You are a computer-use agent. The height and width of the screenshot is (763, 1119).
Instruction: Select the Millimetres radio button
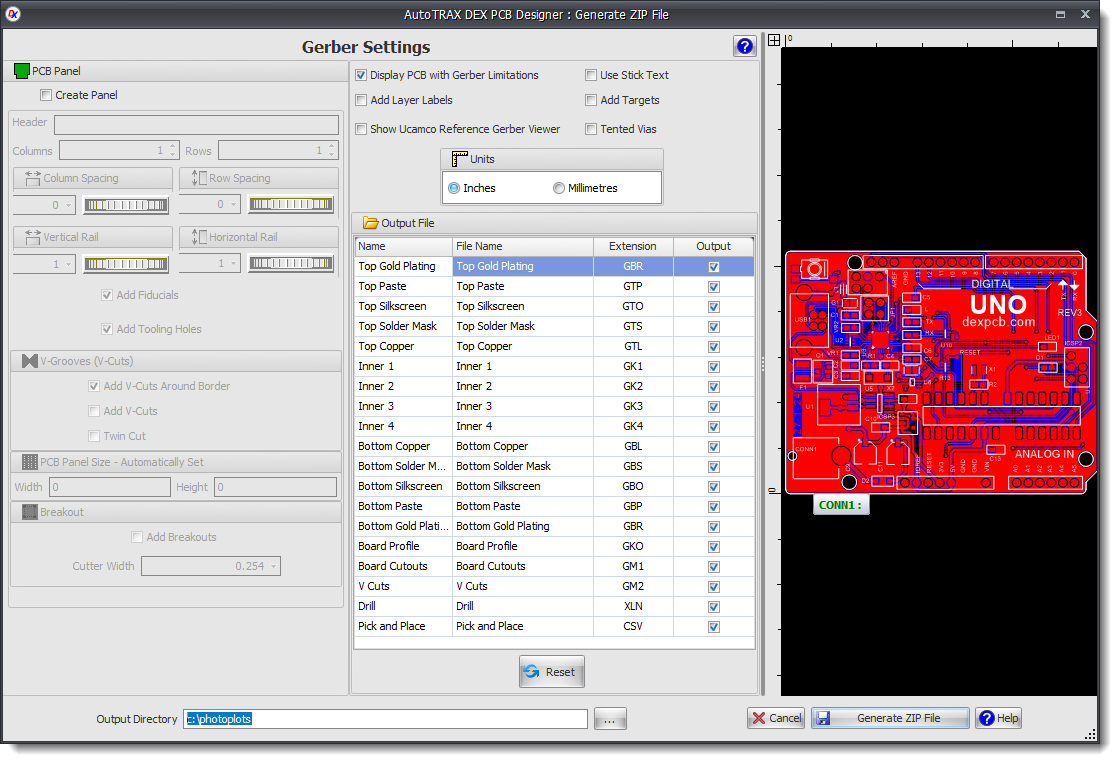tap(559, 188)
